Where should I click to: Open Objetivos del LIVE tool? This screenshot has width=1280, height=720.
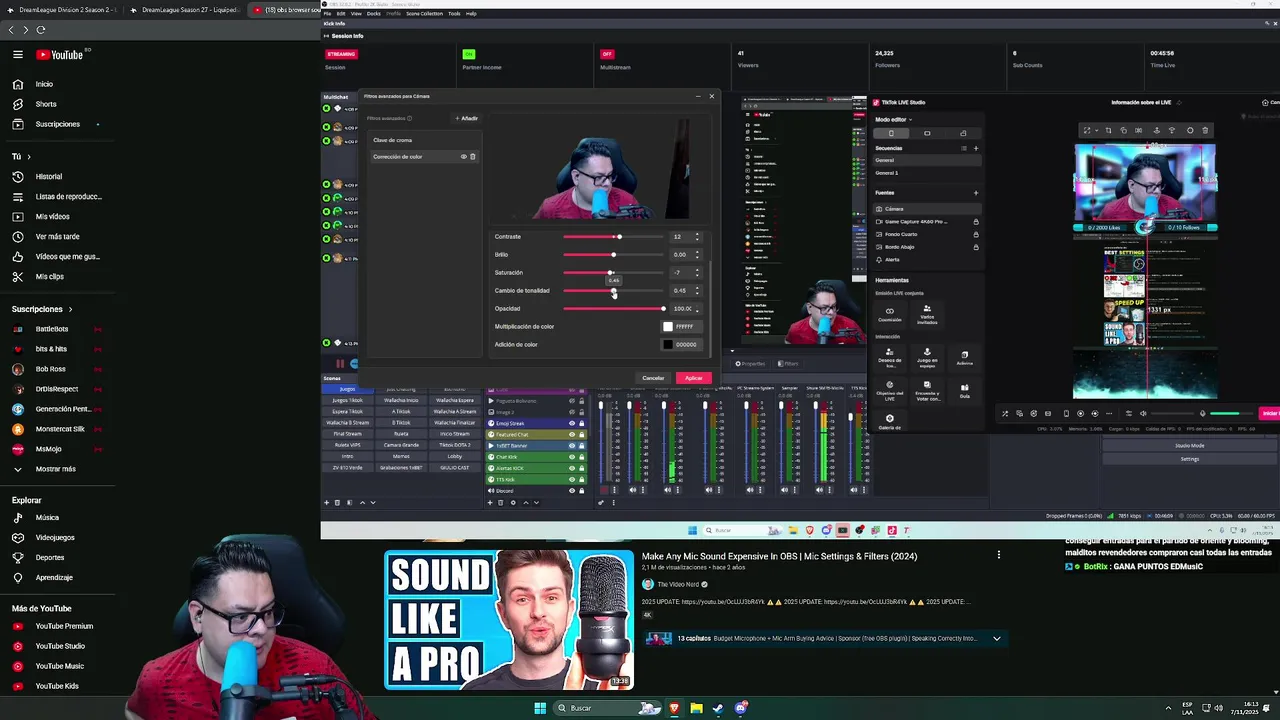pos(890,390)
